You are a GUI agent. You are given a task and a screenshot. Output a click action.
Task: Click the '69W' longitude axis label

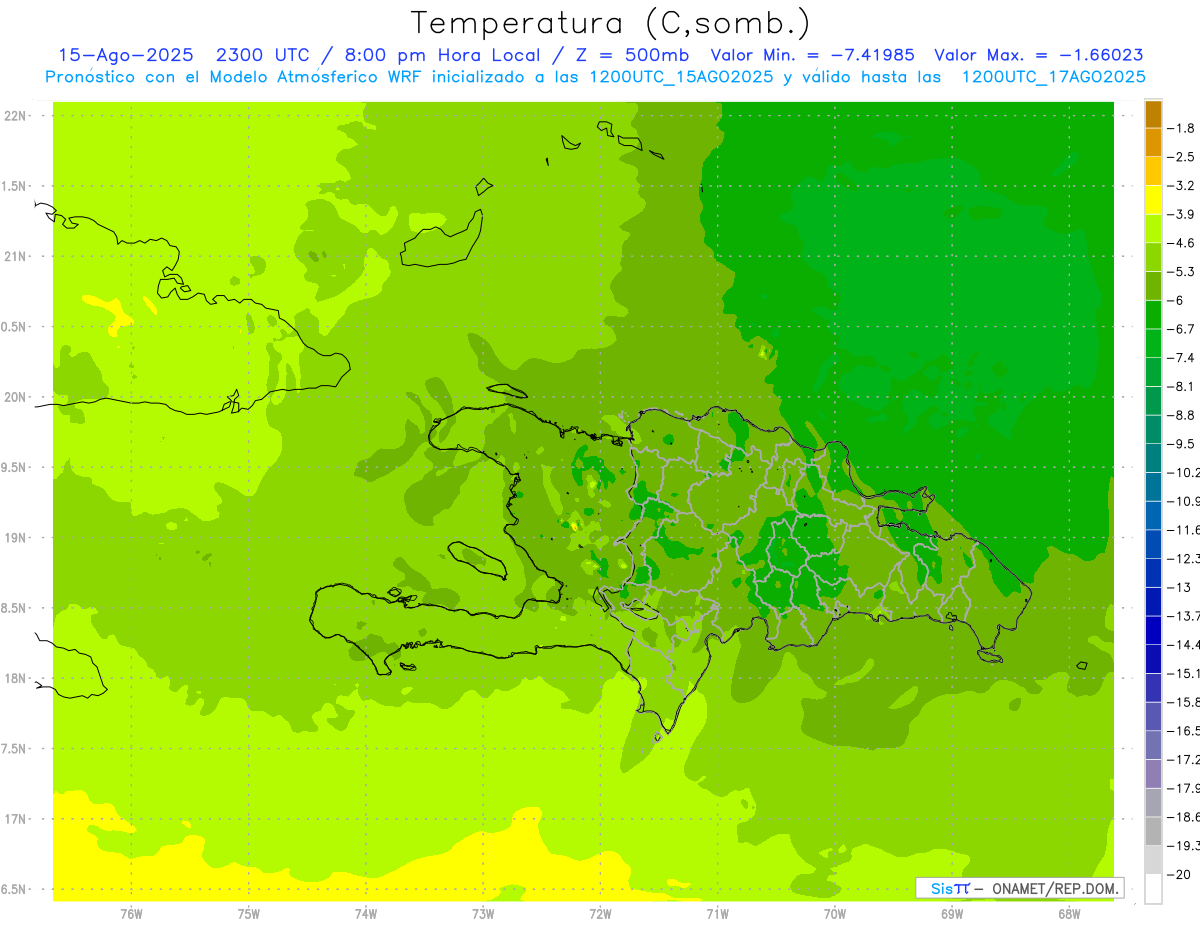tap(952, 914)
